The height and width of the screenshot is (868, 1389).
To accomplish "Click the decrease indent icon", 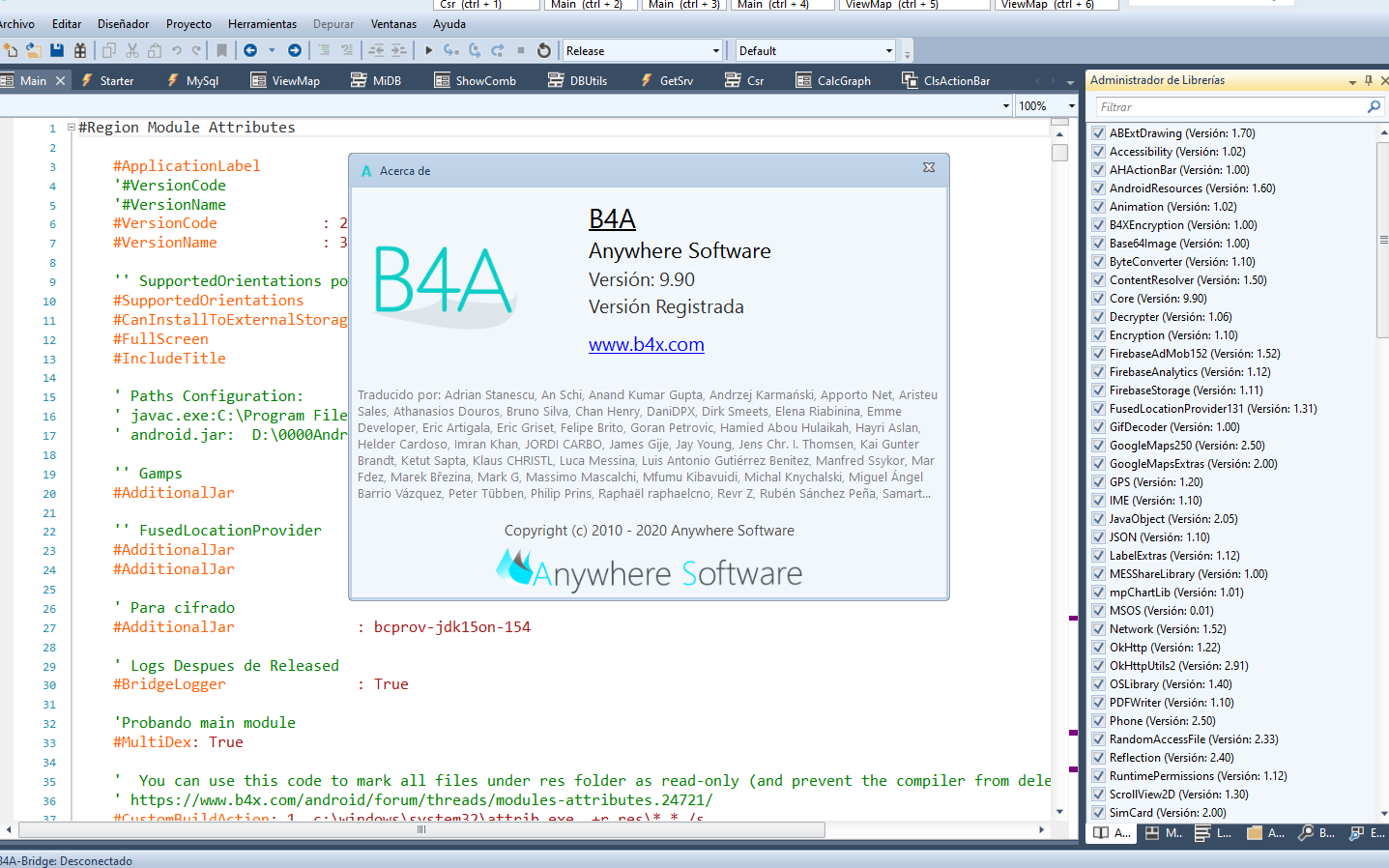I will click(x=376, y=50).
